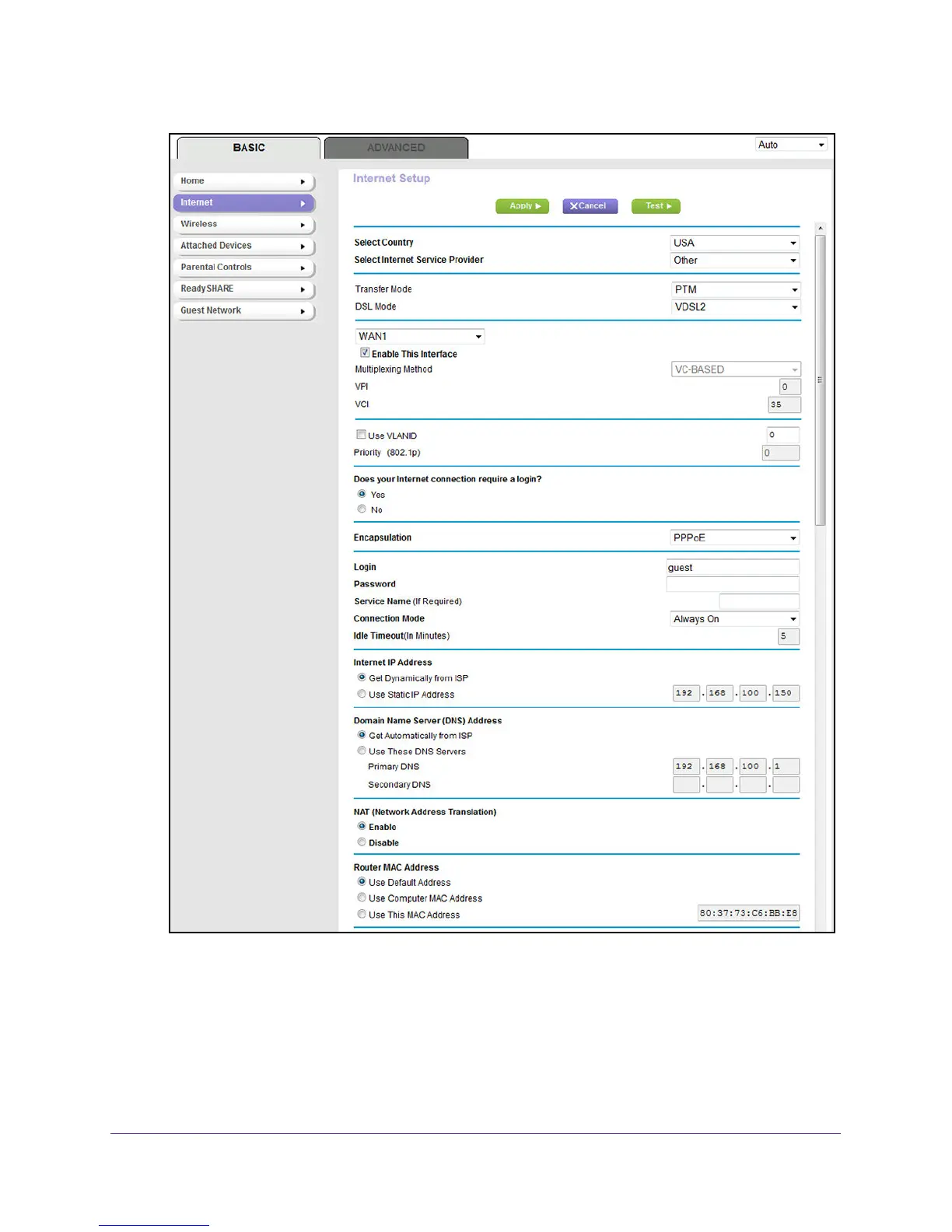
Task: Select NAT Enable option
Action: coord(362,826)
